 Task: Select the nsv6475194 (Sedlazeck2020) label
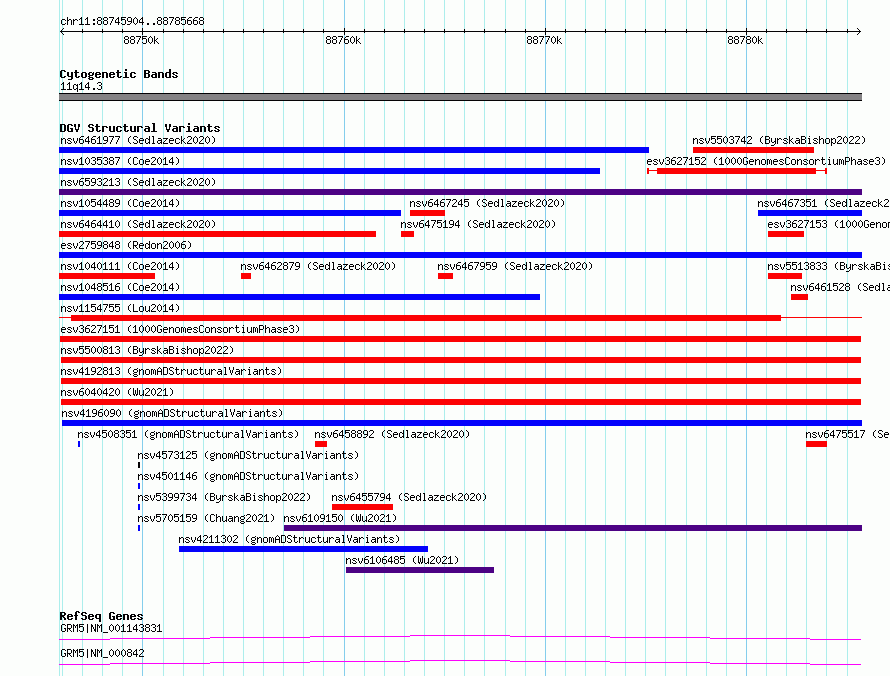(478, 224)
